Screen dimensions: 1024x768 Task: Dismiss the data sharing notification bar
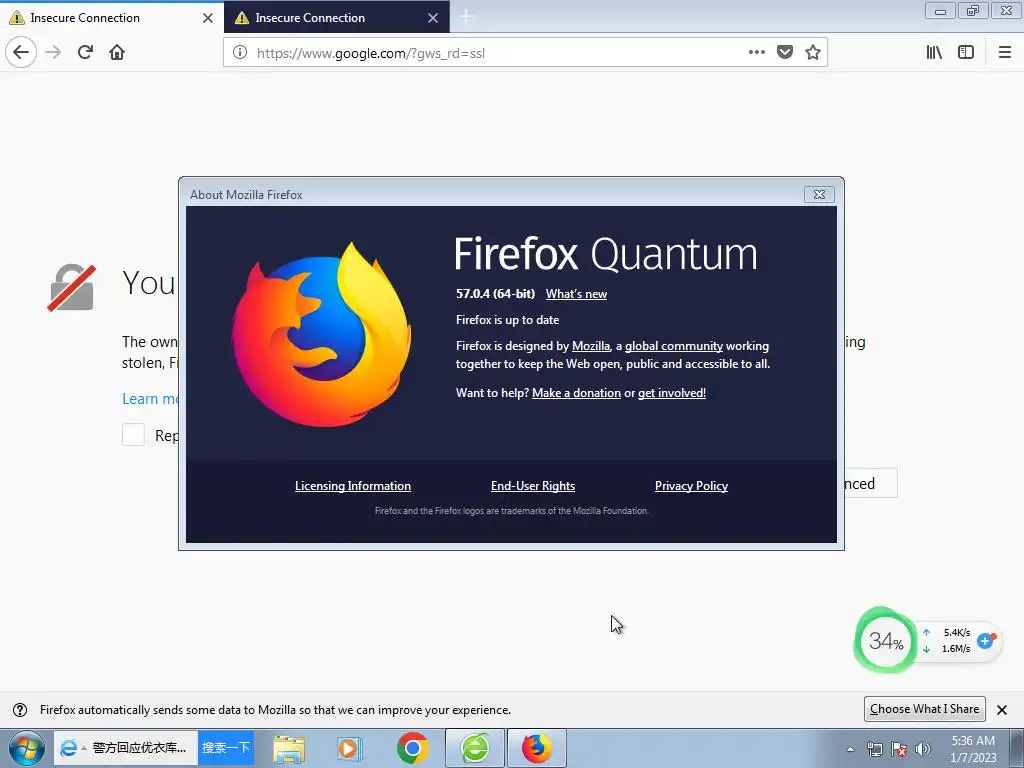pyautogui.click(x=1002, y=709)
